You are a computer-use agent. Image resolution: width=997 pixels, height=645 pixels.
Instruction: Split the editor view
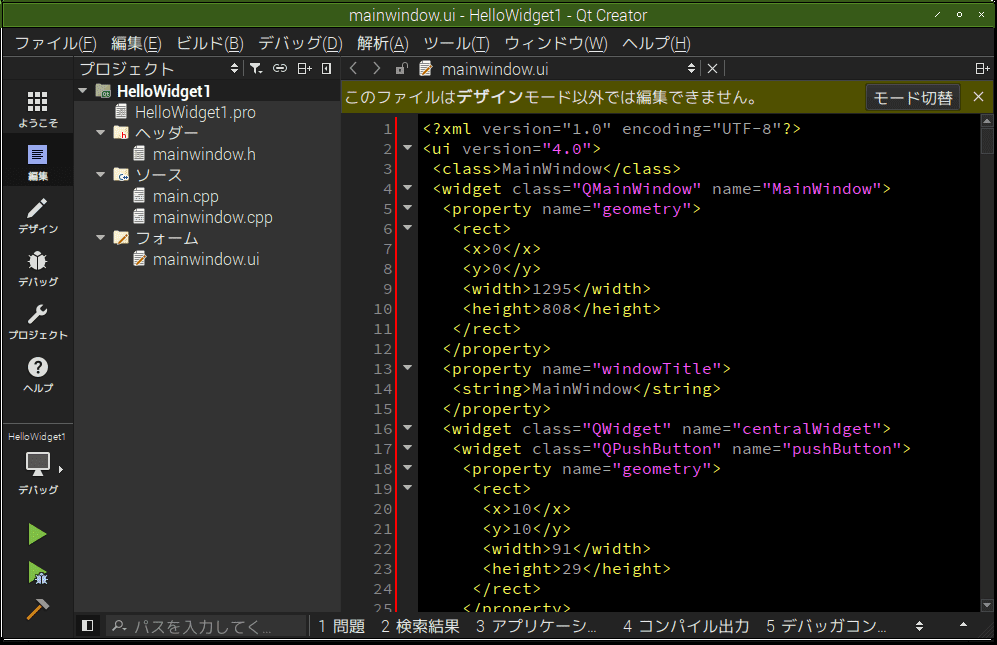tap(982, 69)
